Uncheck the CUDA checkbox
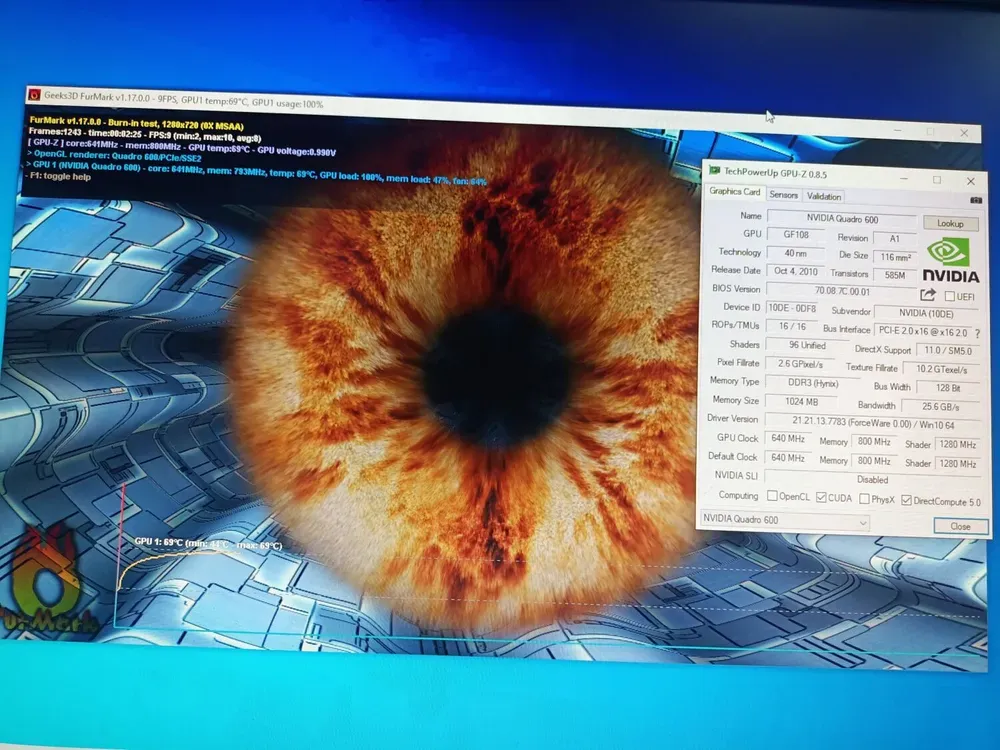Screen dimensions: 1000x750 (x=821, y=497)
